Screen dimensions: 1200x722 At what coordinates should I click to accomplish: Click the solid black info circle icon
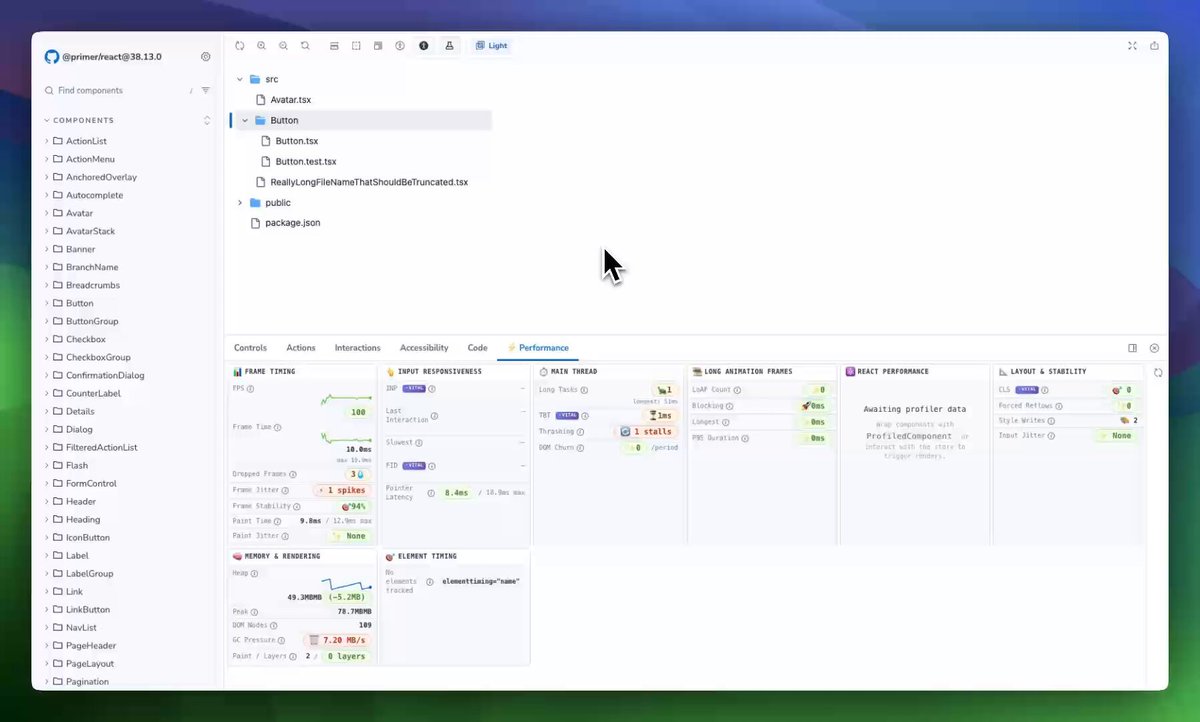click(x=424, y=46)
